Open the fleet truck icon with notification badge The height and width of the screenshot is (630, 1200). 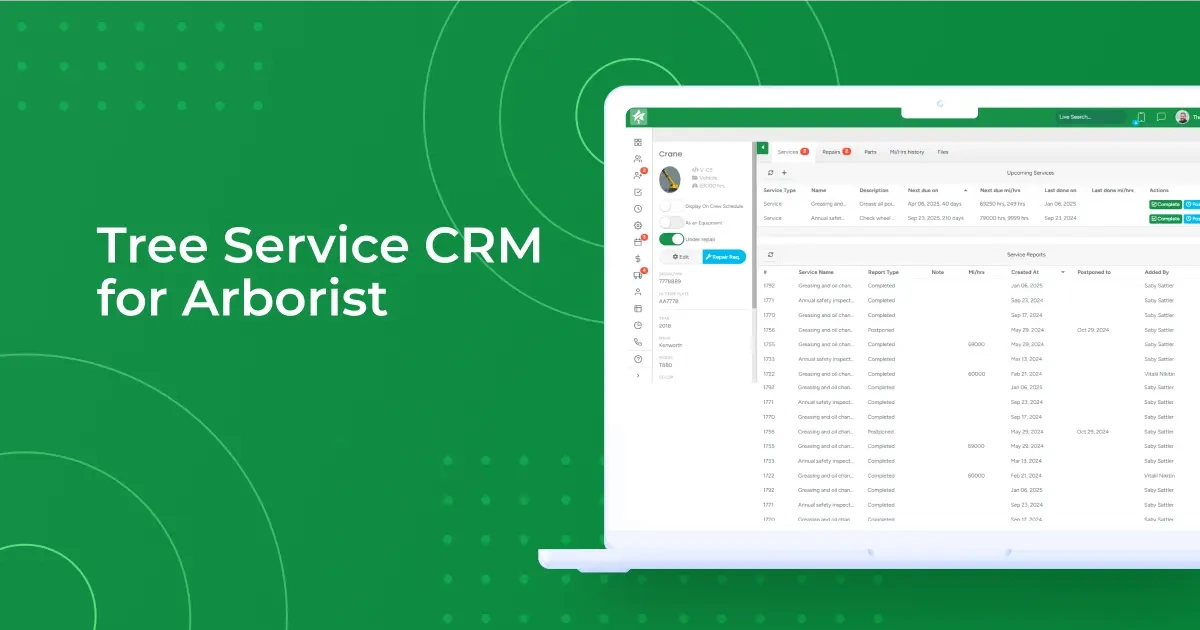(x=637, y=275)
